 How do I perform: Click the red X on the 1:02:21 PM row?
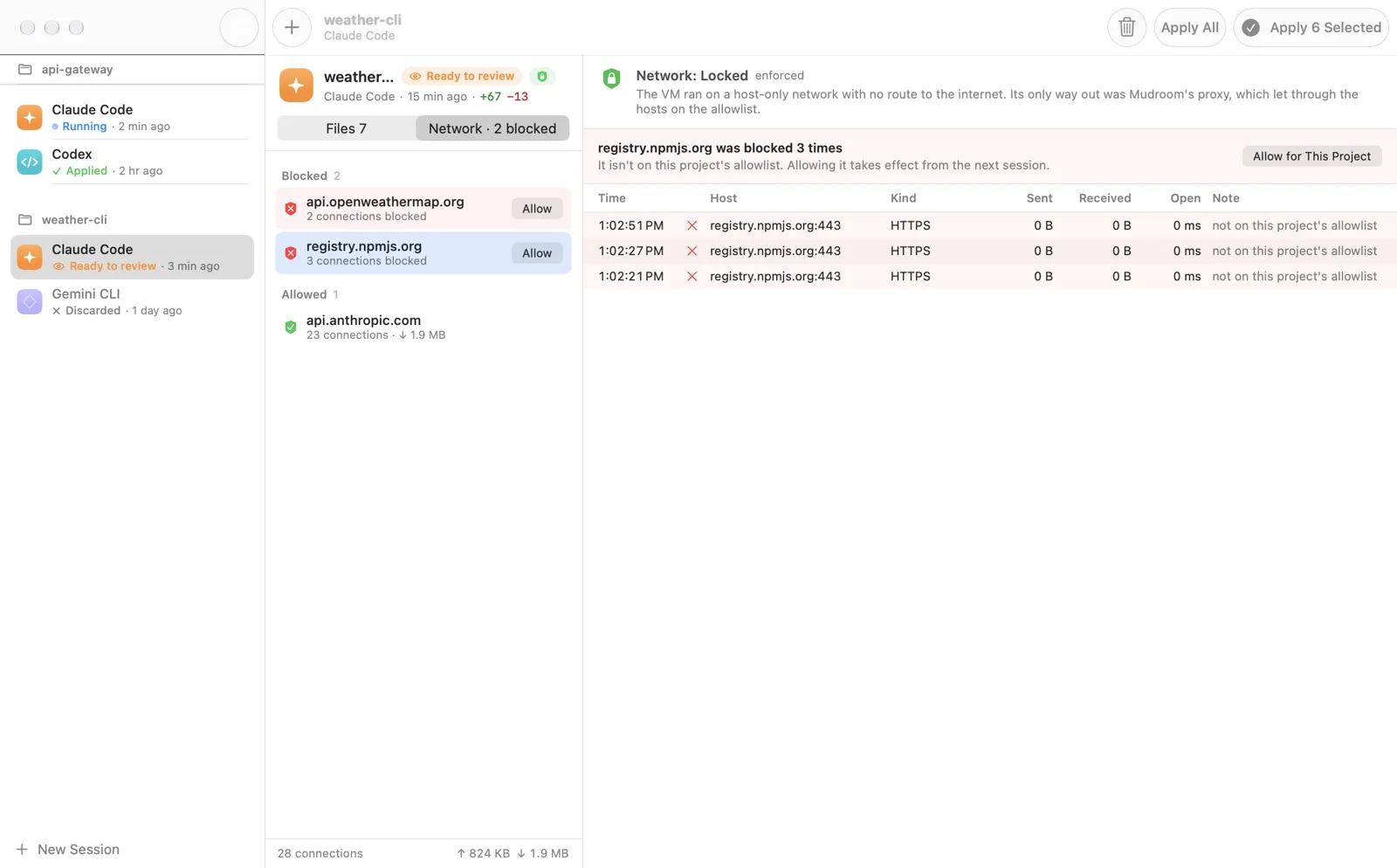click(x=692, y=276)
